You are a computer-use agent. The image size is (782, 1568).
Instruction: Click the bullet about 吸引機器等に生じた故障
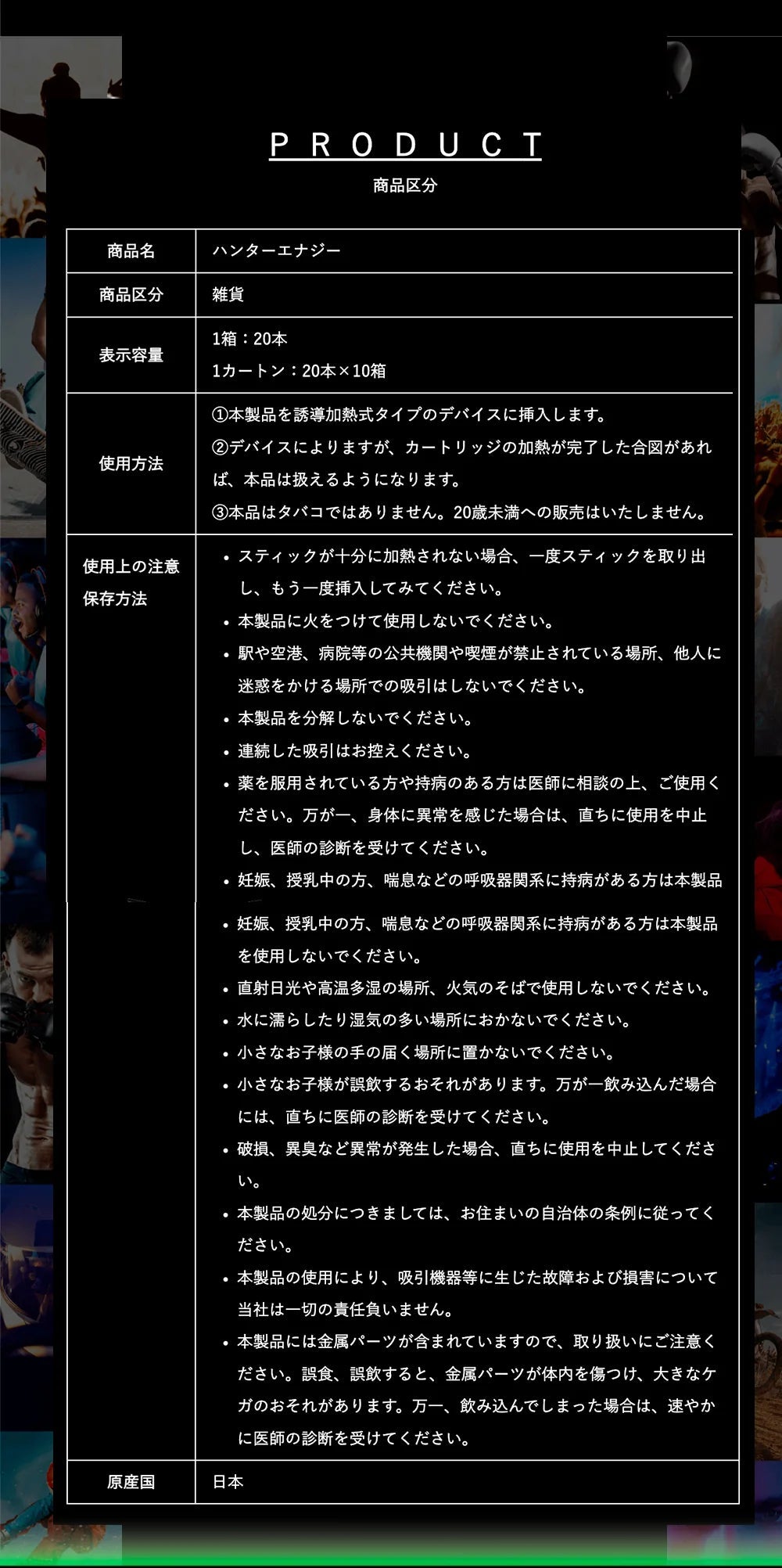click(478, 1293)
